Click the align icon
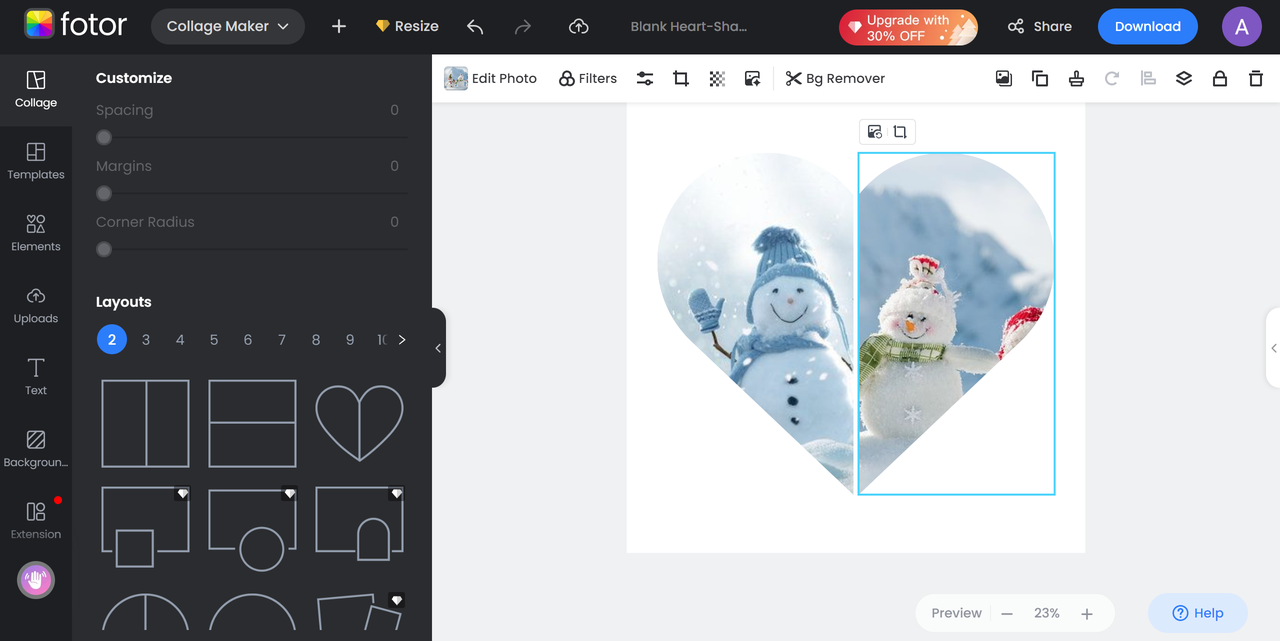Viewport: 1280px width, 641px height. point(1148,78)
